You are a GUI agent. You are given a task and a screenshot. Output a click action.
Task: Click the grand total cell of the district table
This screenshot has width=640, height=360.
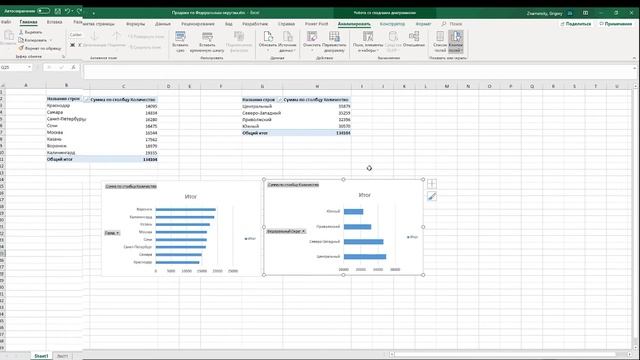(317, 133)
